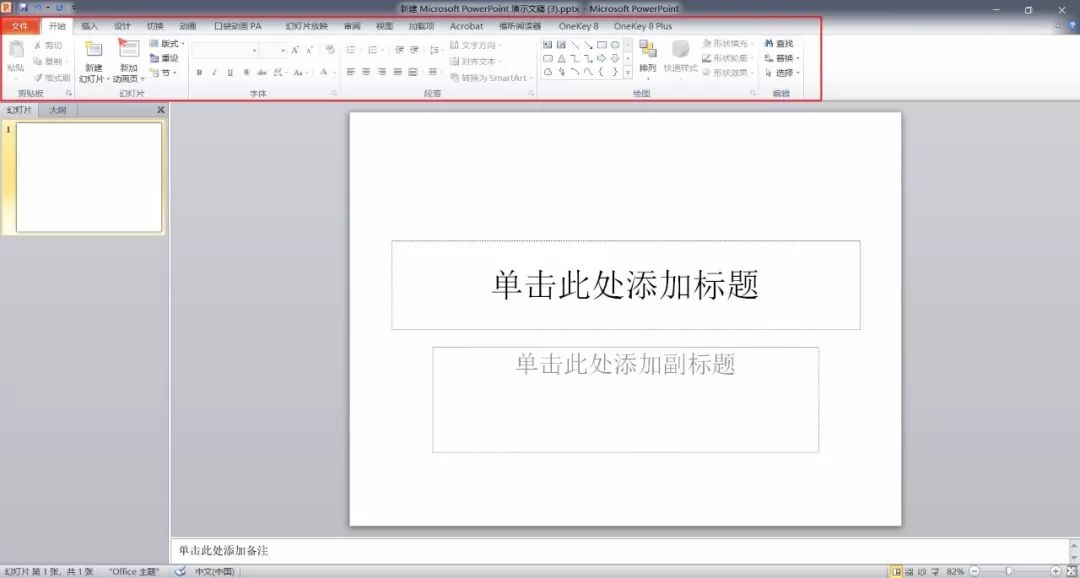The width and height of the screenshot is (1080, 578).
Task: Click the notes field reading 单击此处添加备注
Action: coord(400,550)
